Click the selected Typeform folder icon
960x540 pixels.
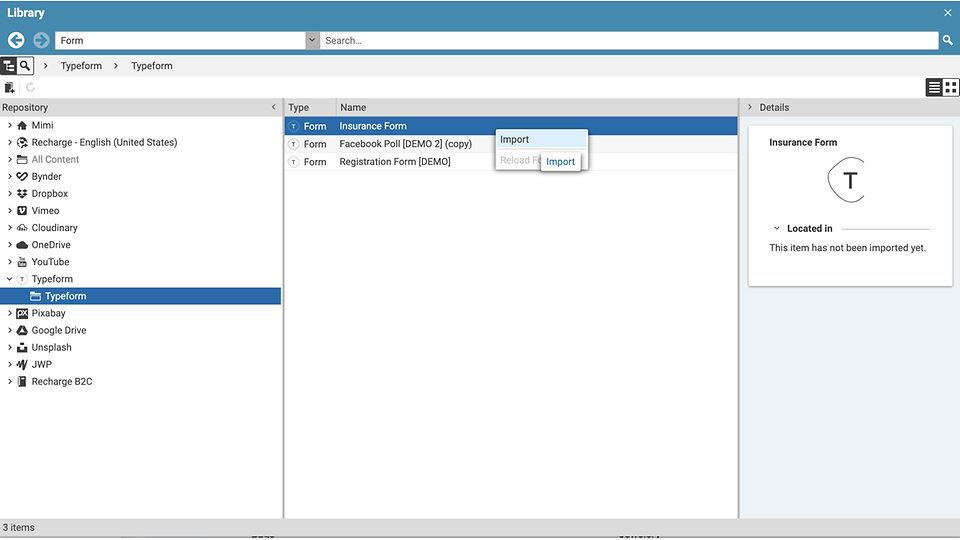click(x=36, y=296)
